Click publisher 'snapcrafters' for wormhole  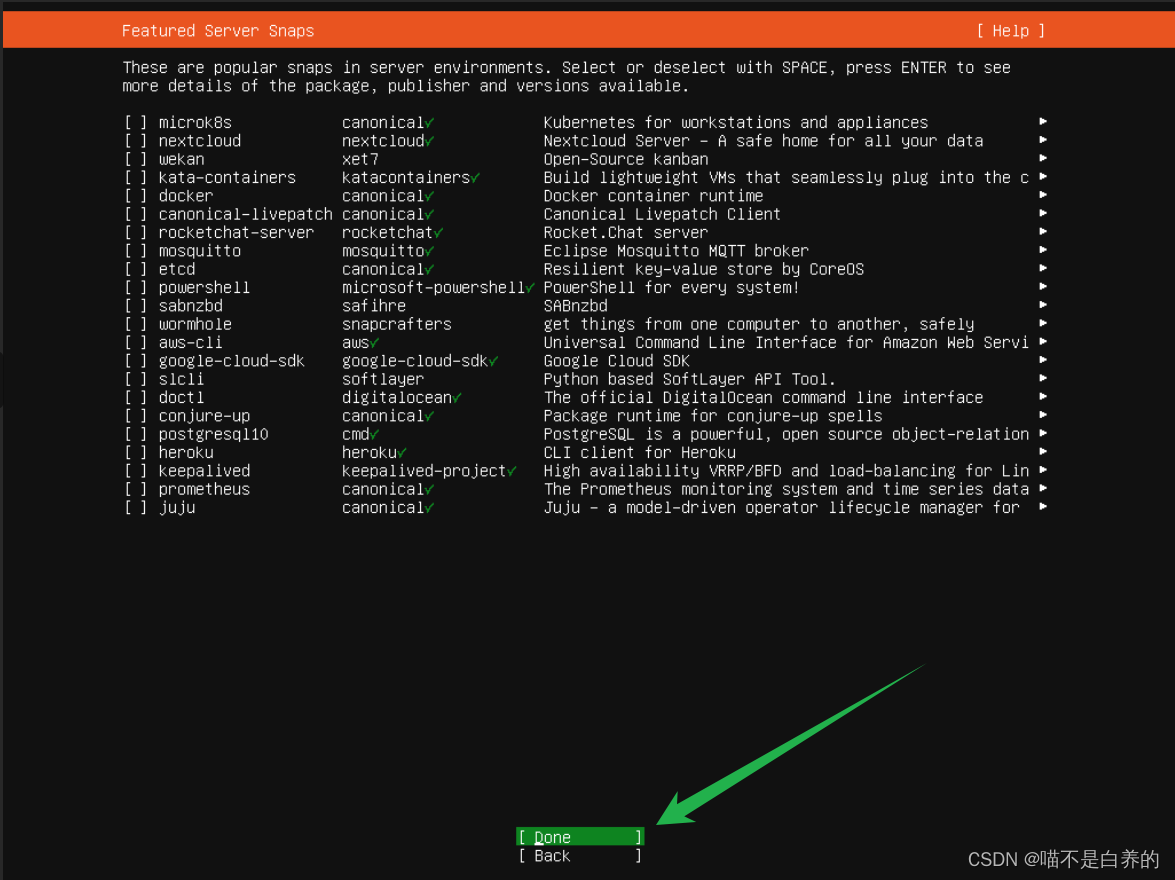396,325
